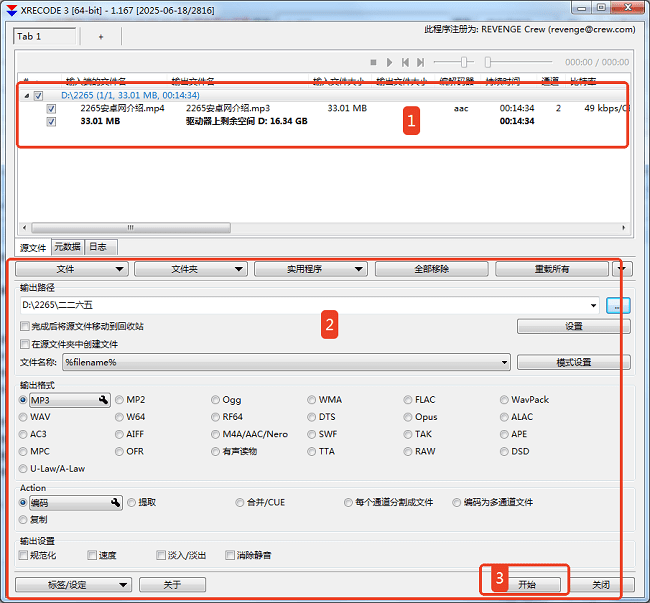Screen dimensions: 650x603
Task: Select the MP3 output format
Action: point(23,400)
